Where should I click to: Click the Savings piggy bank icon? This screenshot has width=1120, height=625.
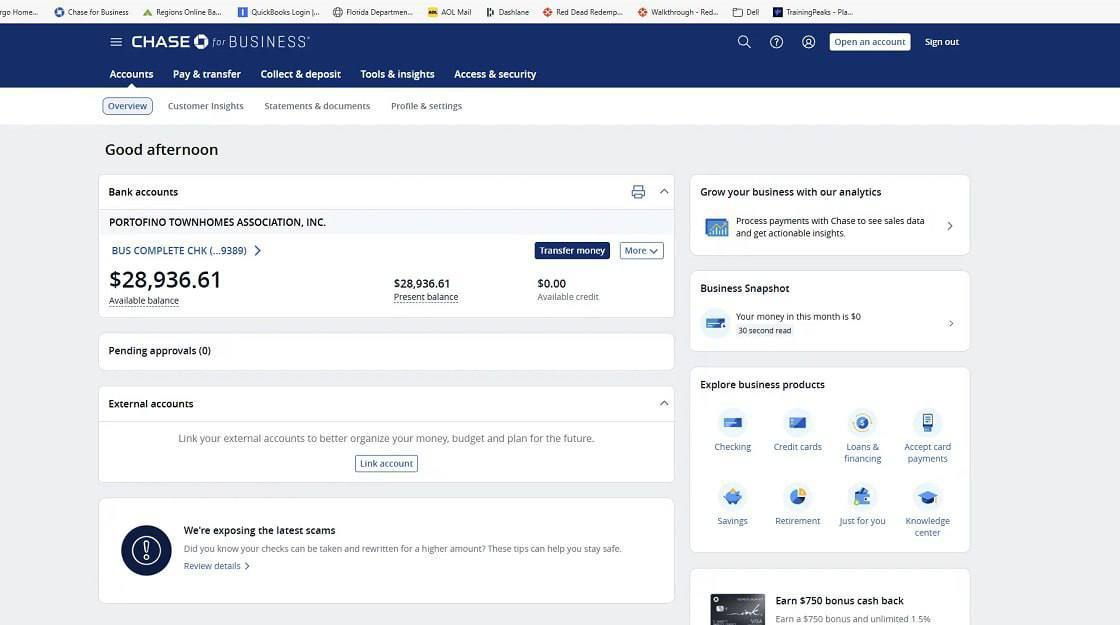tap(732, 497)
